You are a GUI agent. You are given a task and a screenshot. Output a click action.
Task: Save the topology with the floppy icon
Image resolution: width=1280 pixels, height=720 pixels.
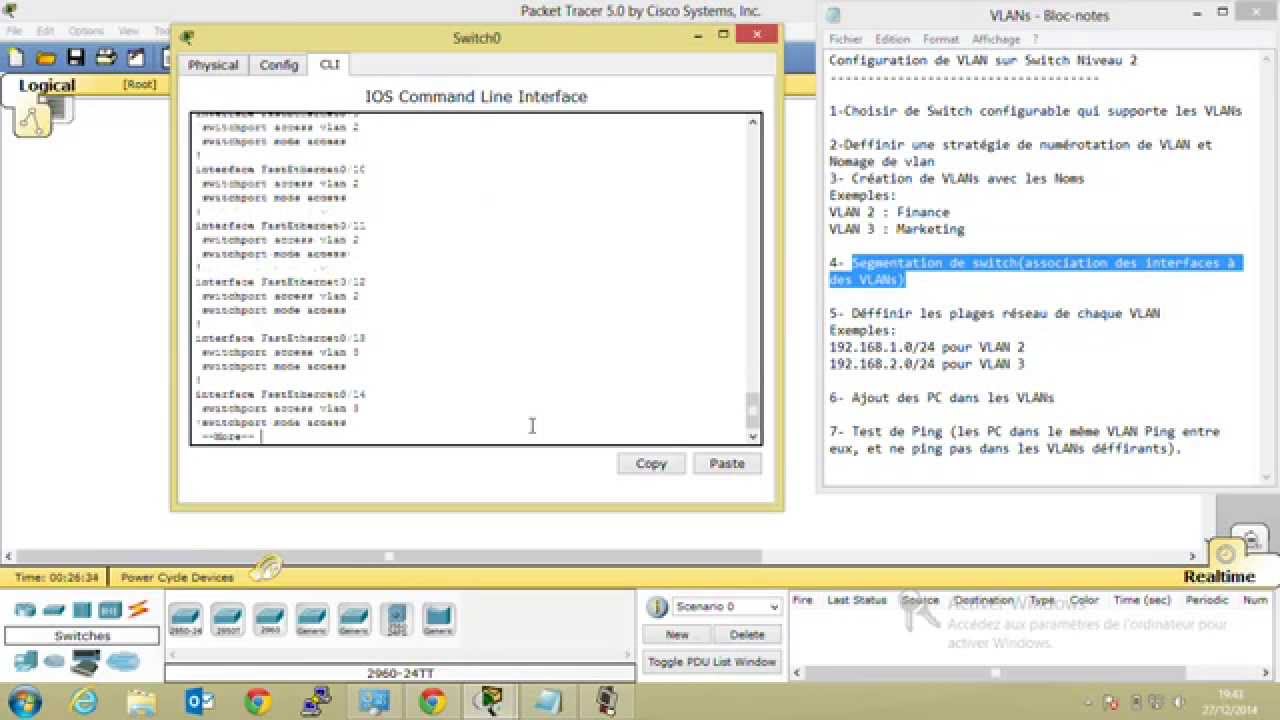pos(75,58)
